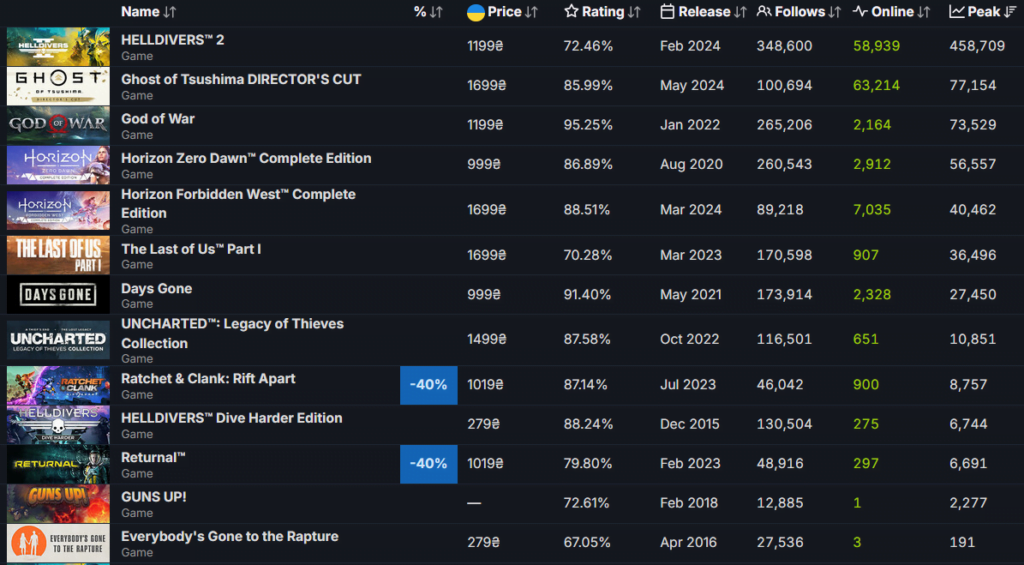Viewport: 1024px width, 565px height.
Task: Open the GUNS UP! game link
Action: pyautogui.click(x=154, y=497)
